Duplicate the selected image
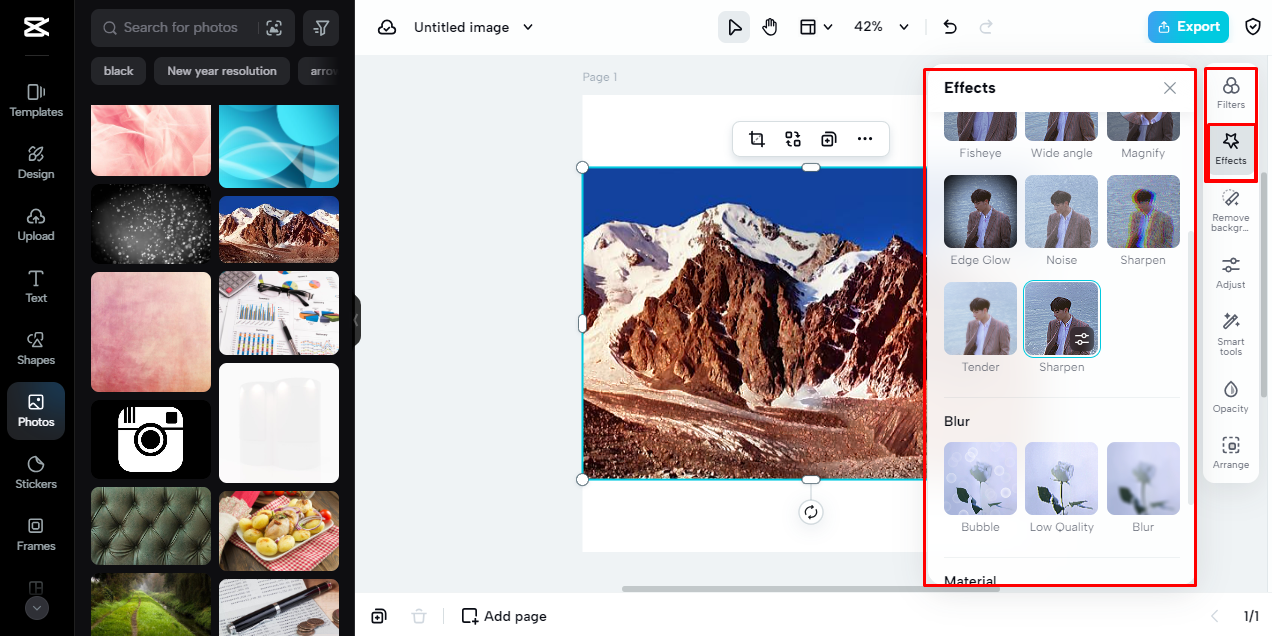This screenshot has width=1272, height=636. 829,139
